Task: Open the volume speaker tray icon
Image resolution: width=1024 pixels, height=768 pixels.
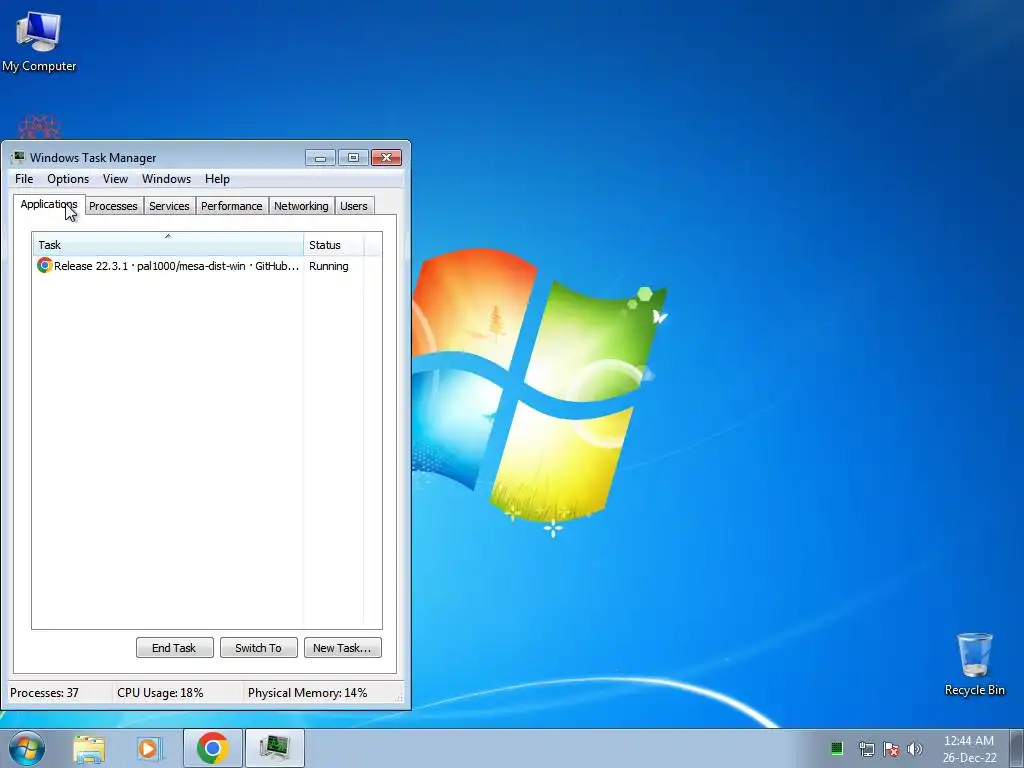Action: (x=915, y=749)
